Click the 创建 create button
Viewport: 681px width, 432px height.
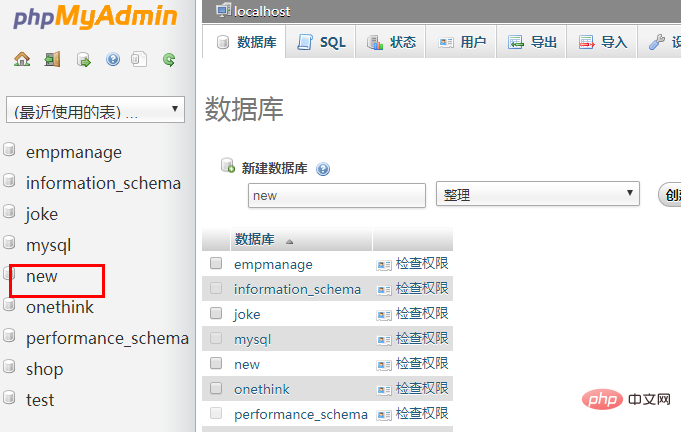point(670,195)
